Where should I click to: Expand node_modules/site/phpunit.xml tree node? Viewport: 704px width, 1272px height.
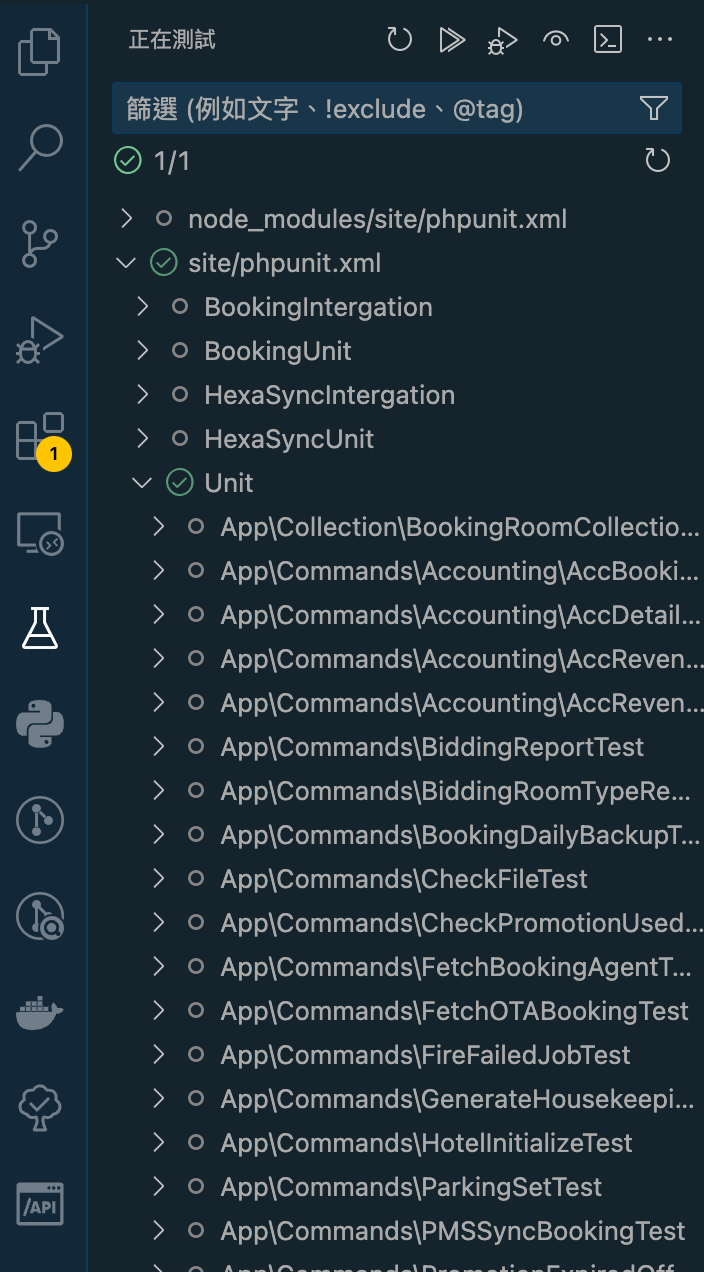pos(126,218)
